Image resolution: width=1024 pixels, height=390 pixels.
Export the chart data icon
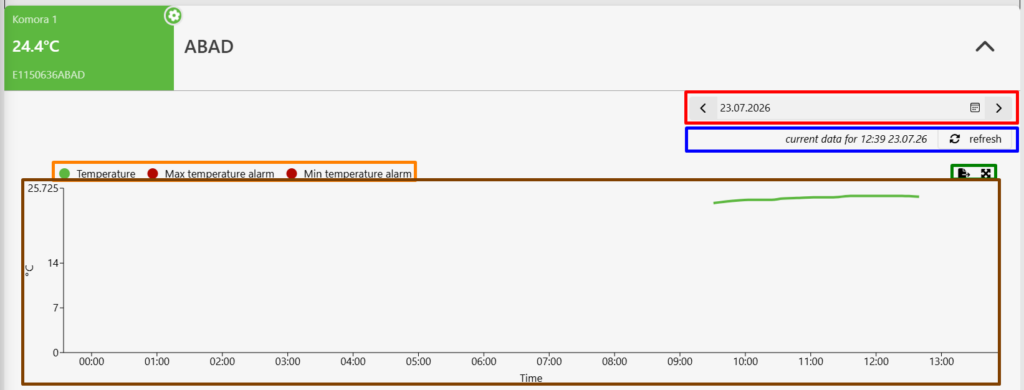click(963, 173)
